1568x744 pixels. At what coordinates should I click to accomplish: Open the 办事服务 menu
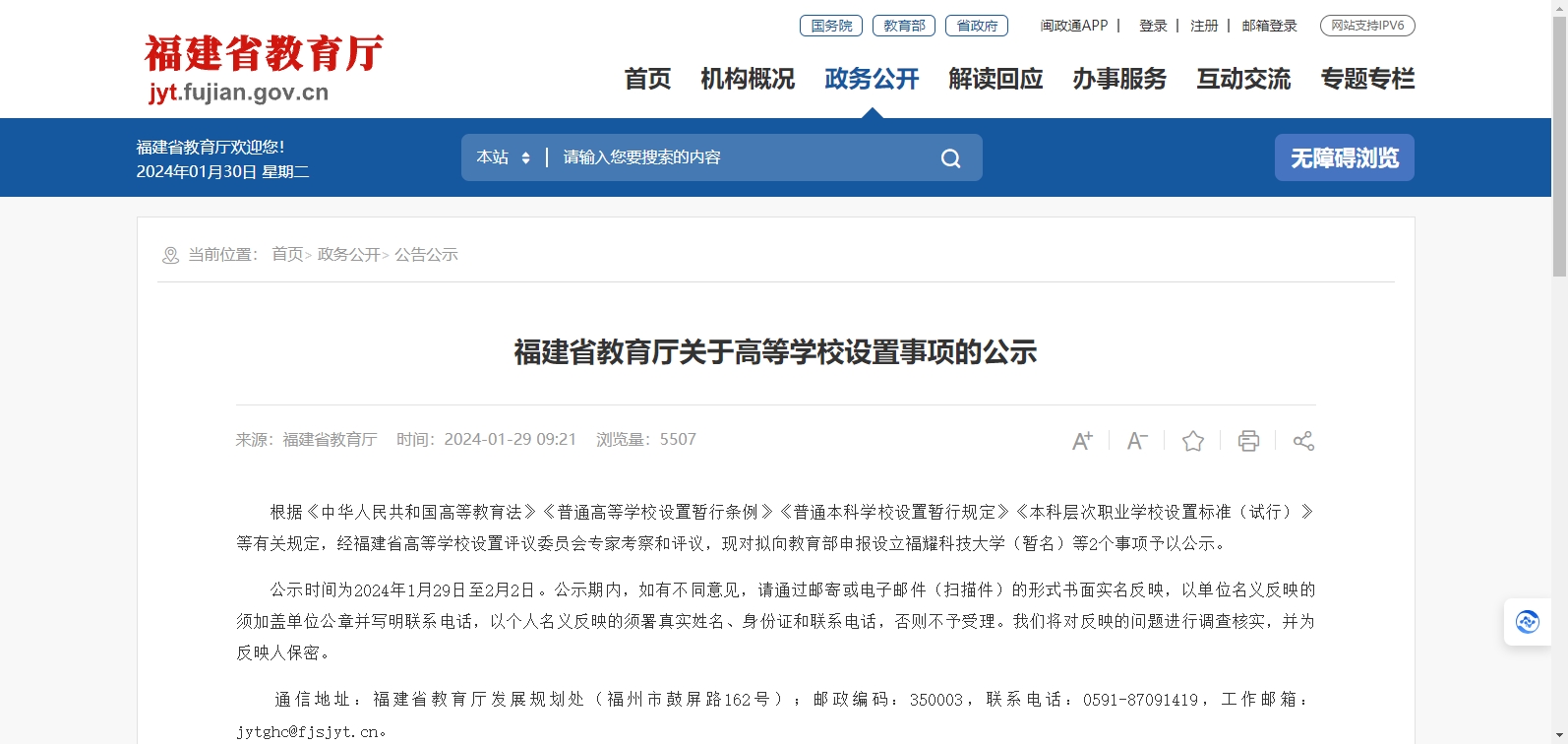pyautogui.click(x=1119, y=79)
